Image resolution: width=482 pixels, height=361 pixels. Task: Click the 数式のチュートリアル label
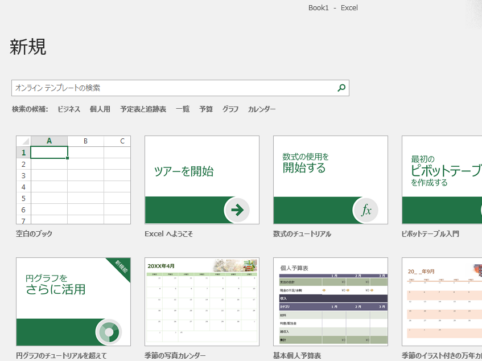pos(302,234)
